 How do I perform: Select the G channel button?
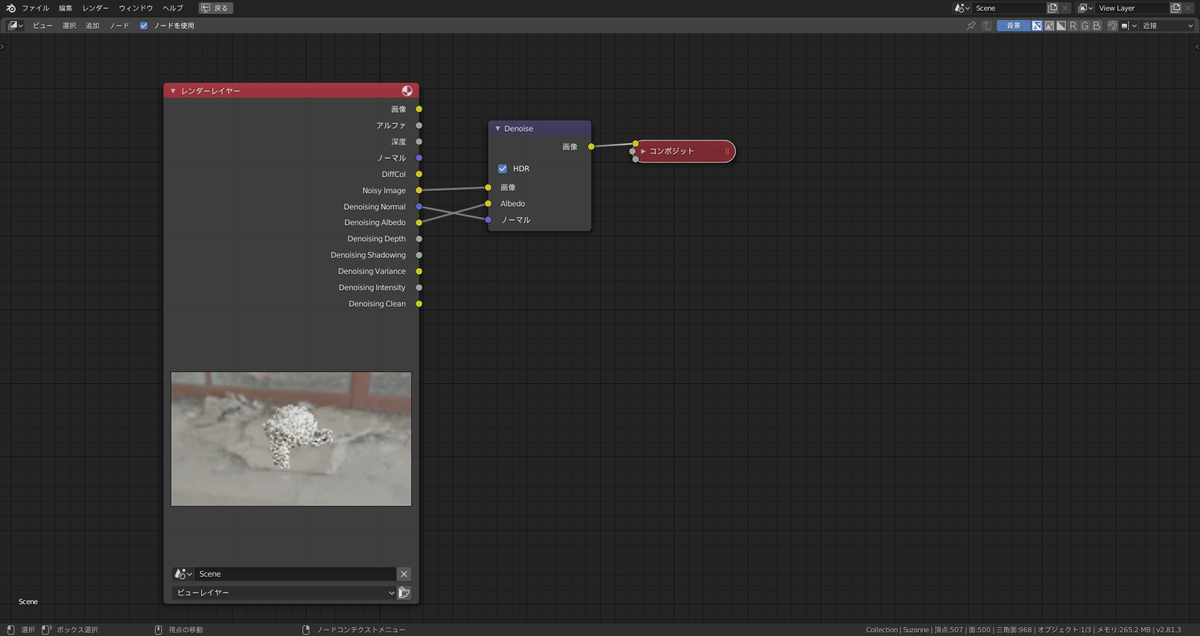click(x=1085, y=25)
